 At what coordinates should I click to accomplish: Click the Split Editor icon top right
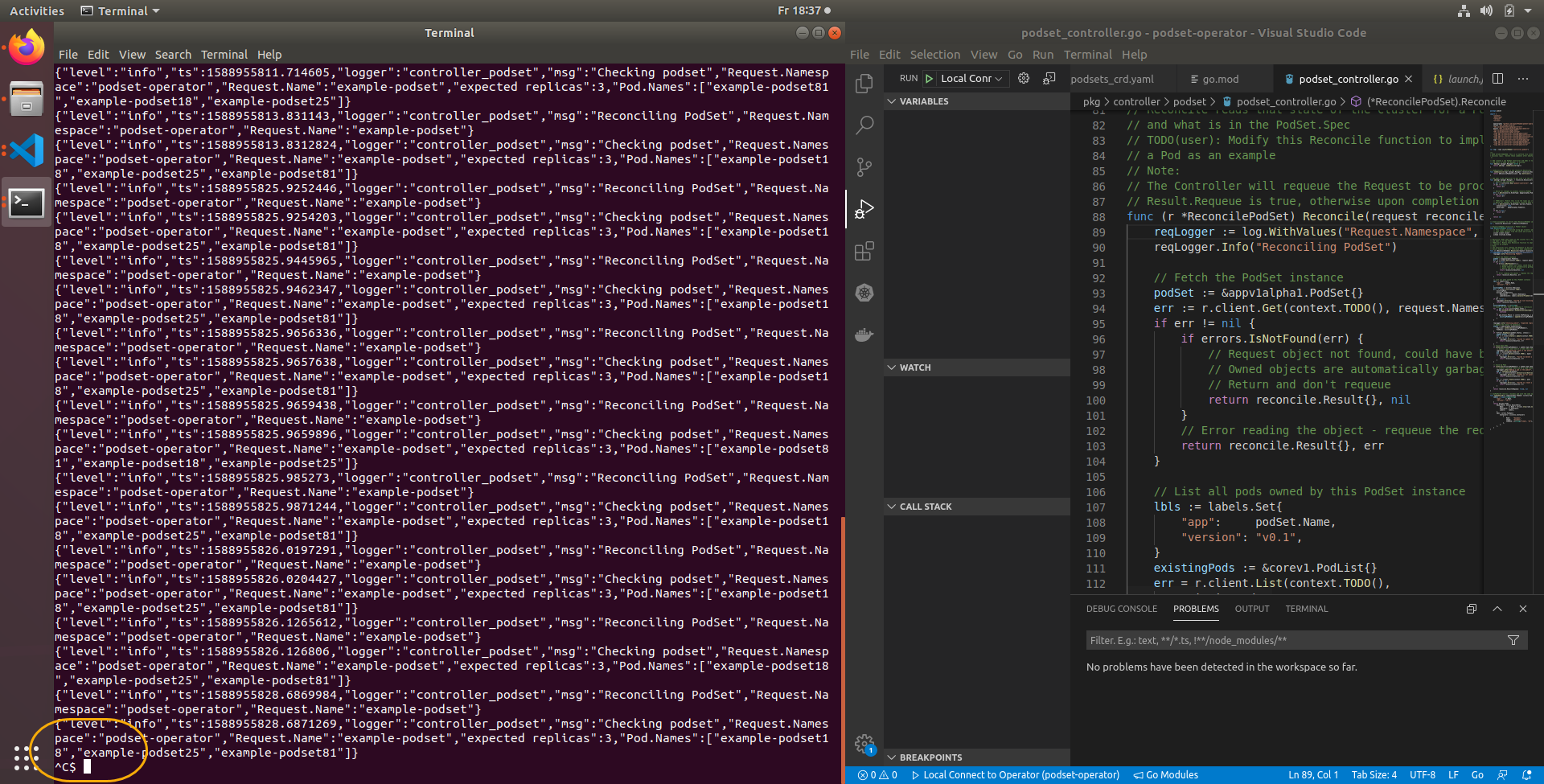(1497, 78)
